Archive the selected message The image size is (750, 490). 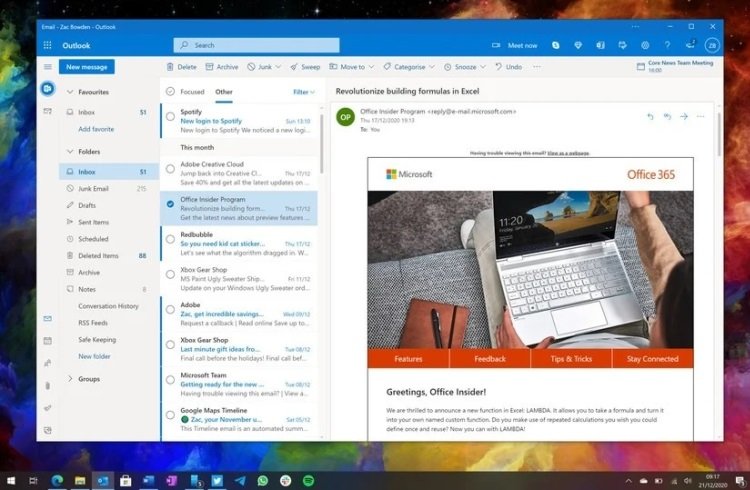[x=221, y=67]
